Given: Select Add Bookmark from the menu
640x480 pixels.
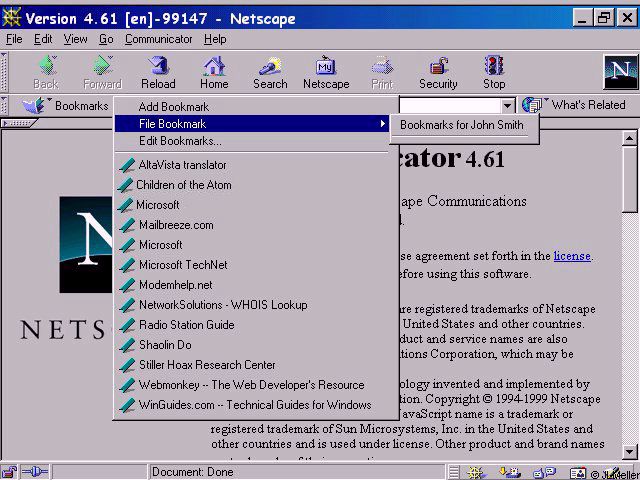Looking at the screenshot, I should 174,107.
